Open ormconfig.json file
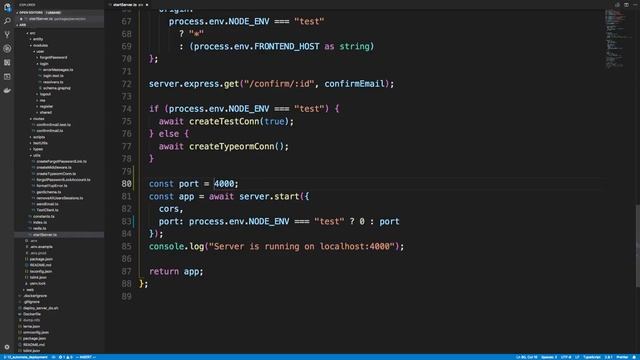 click(36, 333)
